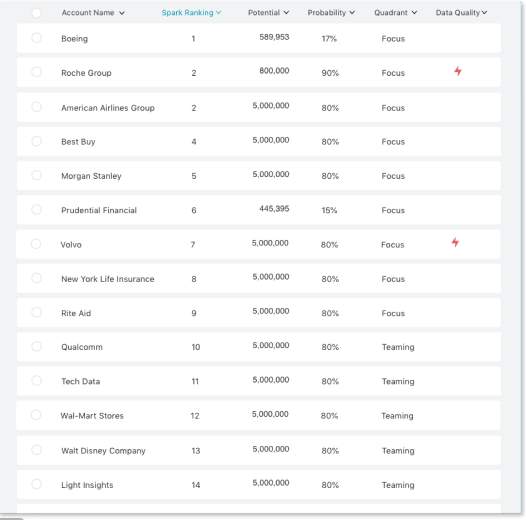Select the Roche Group row checkbox
Screen dimensions: 526x520
tap(37, 72)
